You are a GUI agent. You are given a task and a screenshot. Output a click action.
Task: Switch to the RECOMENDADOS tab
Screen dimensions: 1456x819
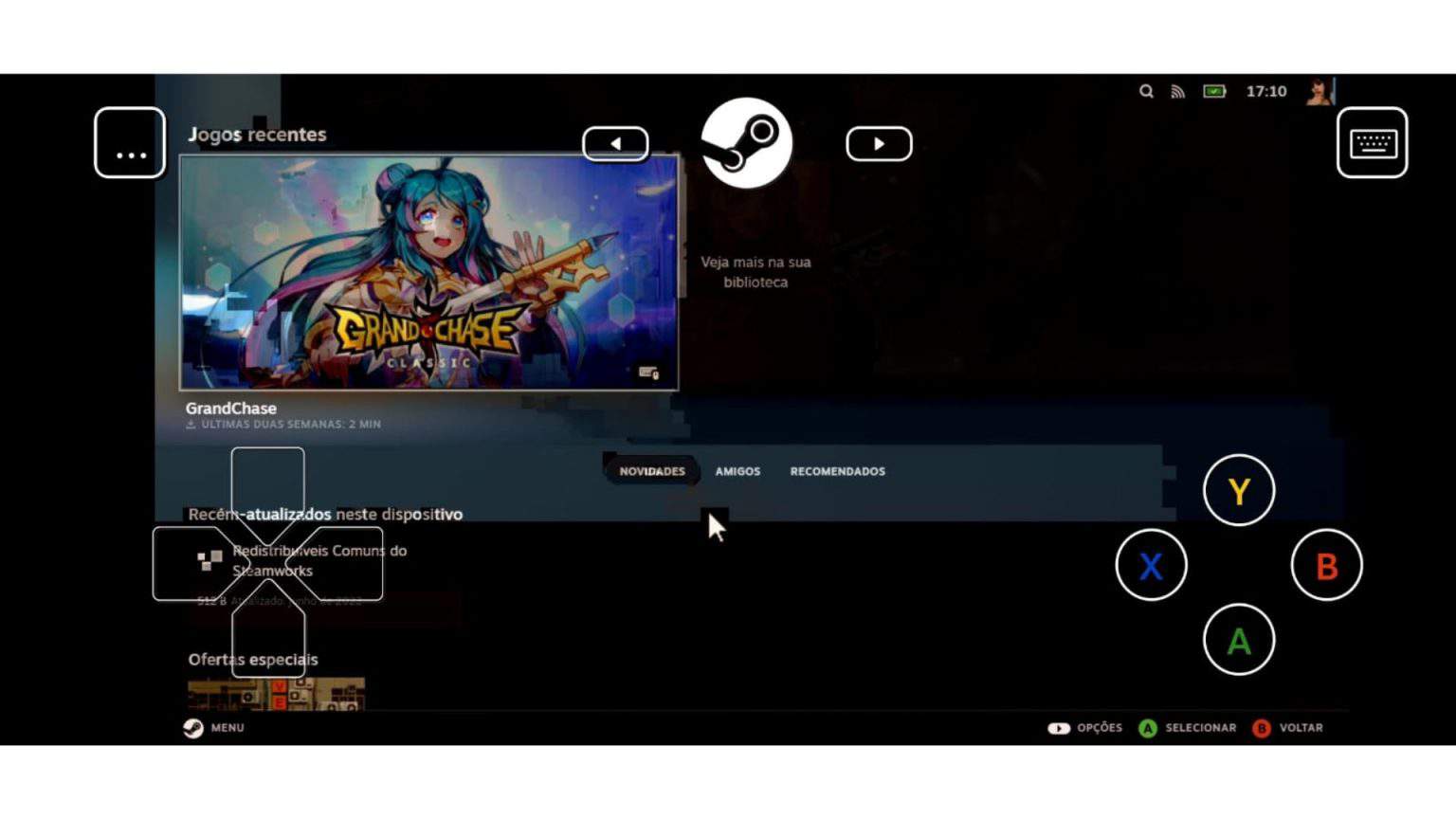(x=837, y=471)
